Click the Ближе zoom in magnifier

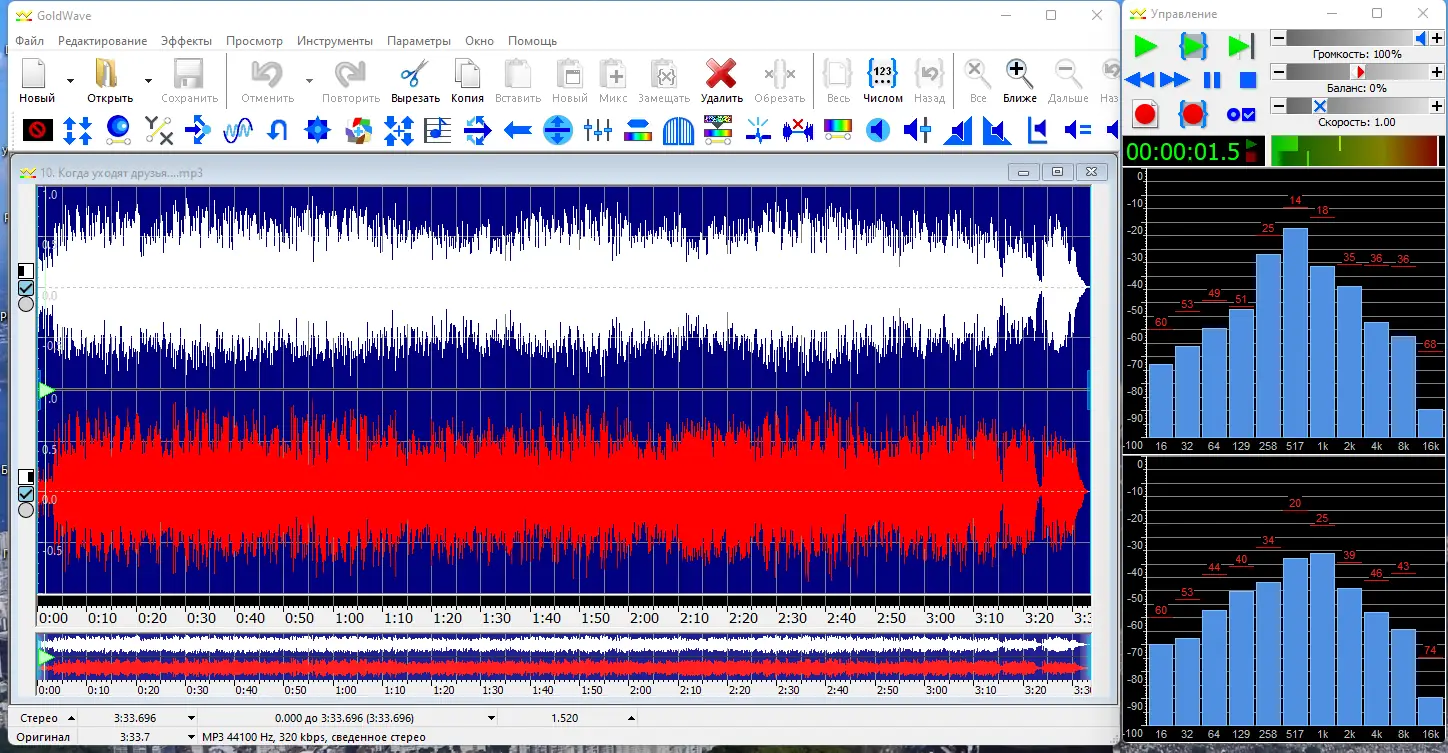coord(1019,75)
